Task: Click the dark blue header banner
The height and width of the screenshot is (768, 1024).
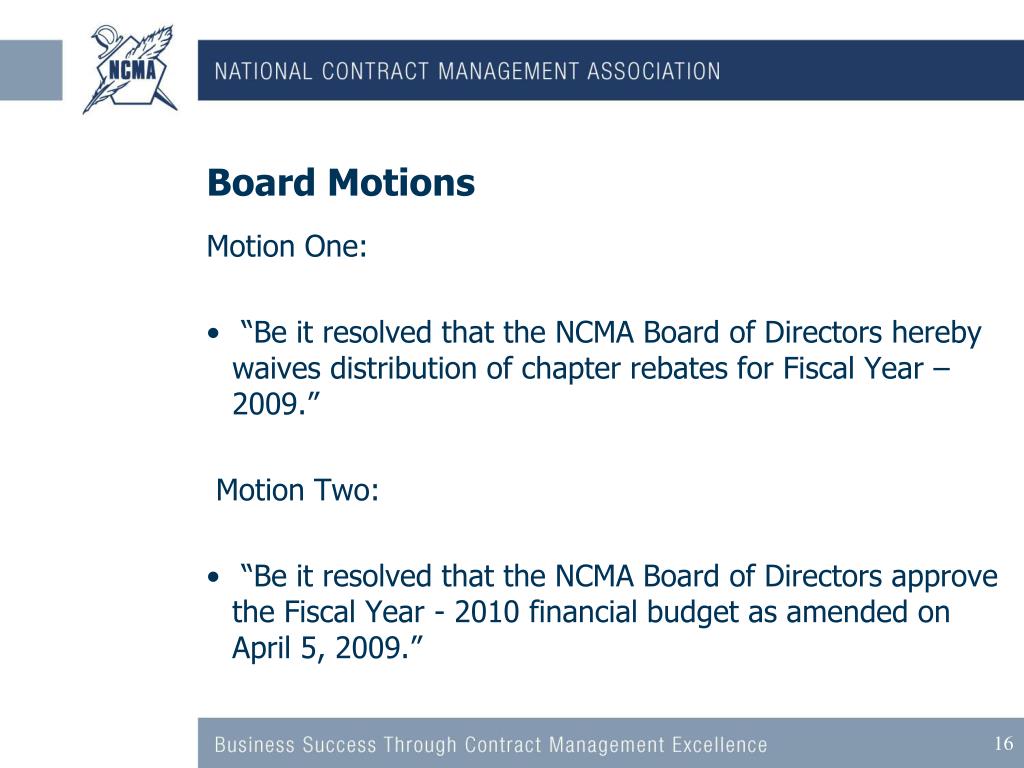Action: click(x=611, y=70)
